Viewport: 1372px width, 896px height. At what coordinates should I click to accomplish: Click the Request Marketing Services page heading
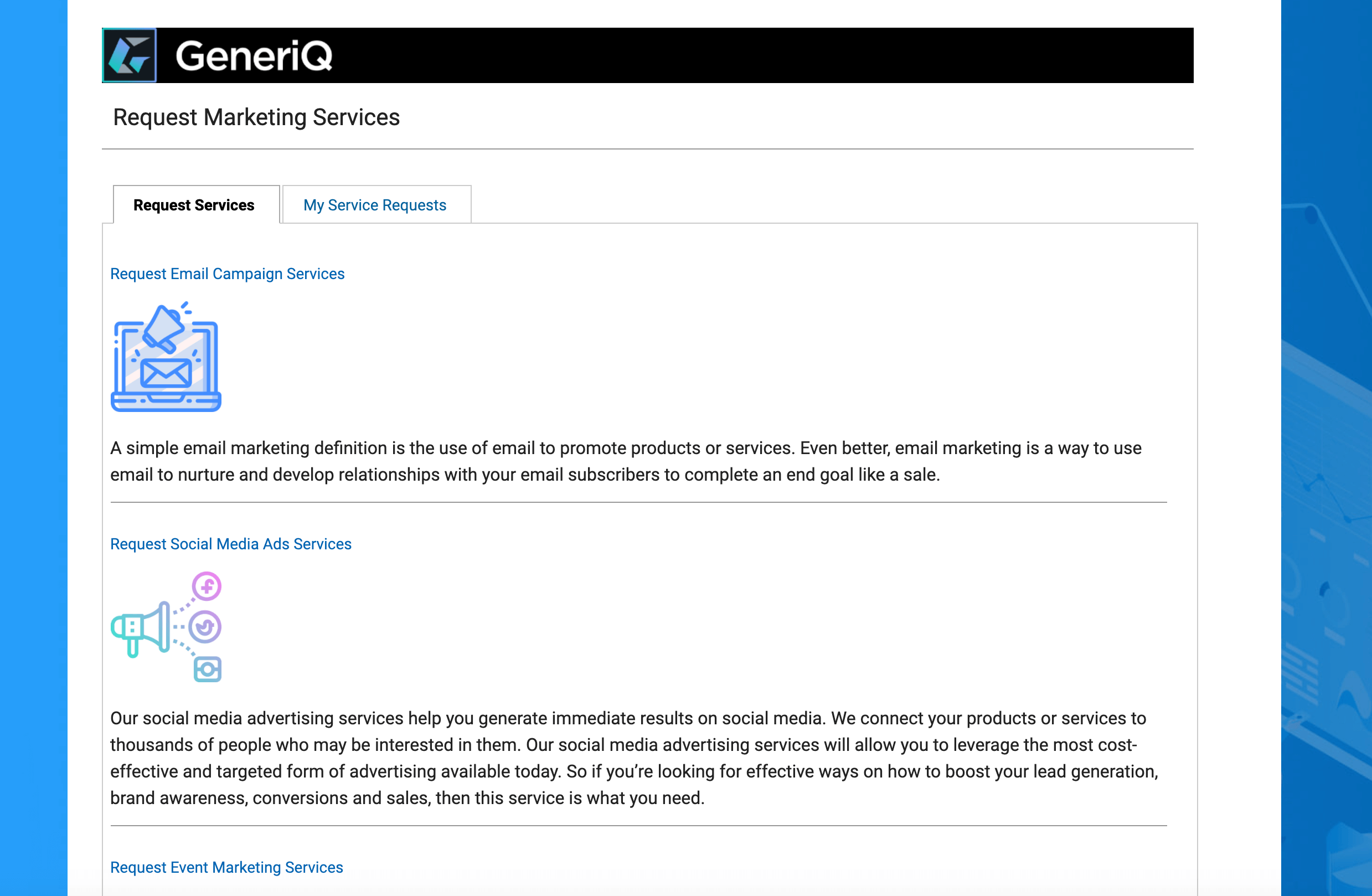[256, 117]
